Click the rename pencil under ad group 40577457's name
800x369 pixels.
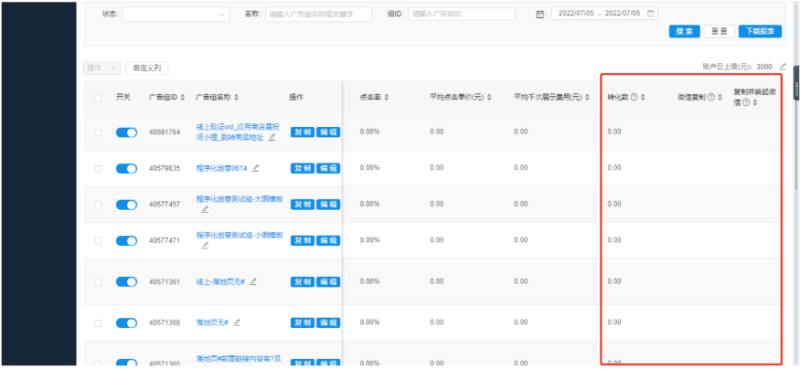(x=205, y=209)
